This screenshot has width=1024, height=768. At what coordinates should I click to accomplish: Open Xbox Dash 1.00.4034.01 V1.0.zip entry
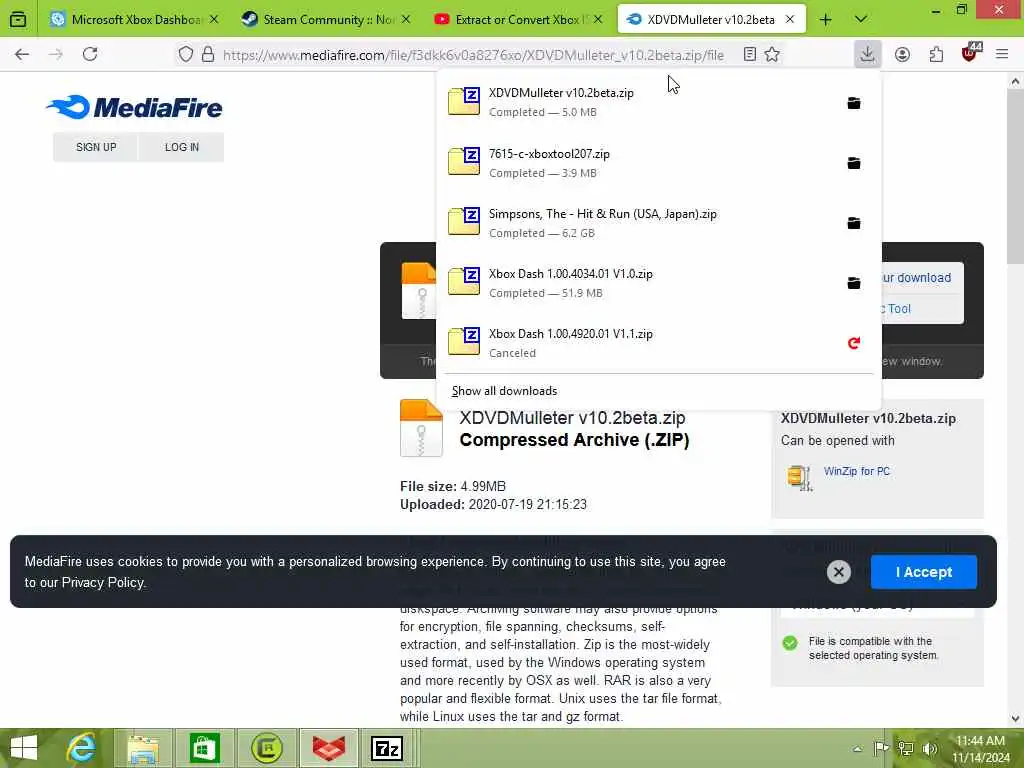pos(637,283)
